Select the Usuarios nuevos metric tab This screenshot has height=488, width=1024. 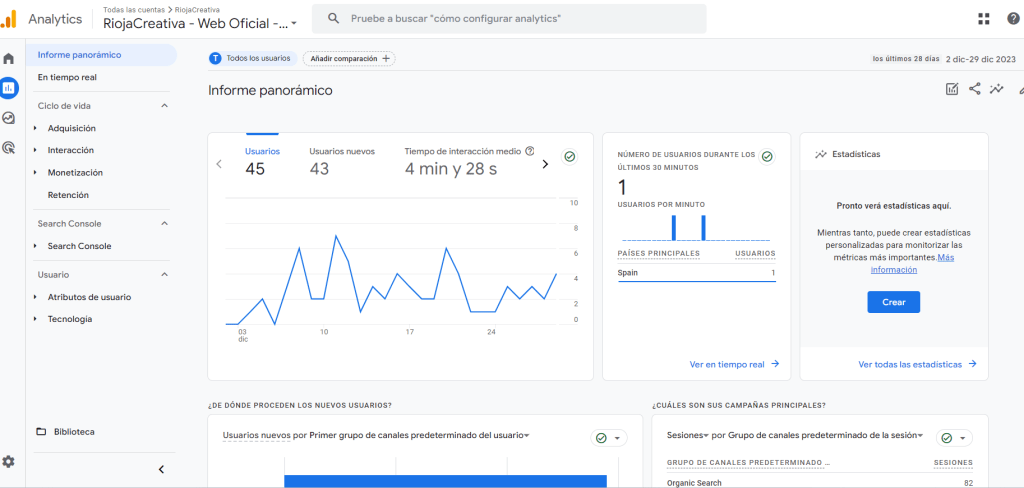[342, 160]
